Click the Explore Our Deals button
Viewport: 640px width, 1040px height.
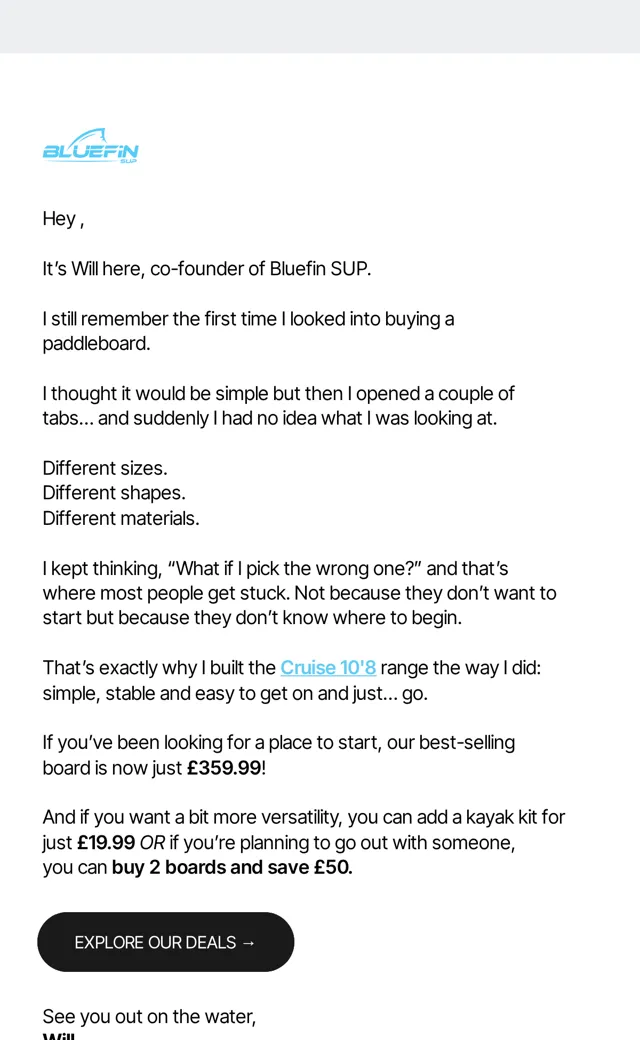click(165, 942)
